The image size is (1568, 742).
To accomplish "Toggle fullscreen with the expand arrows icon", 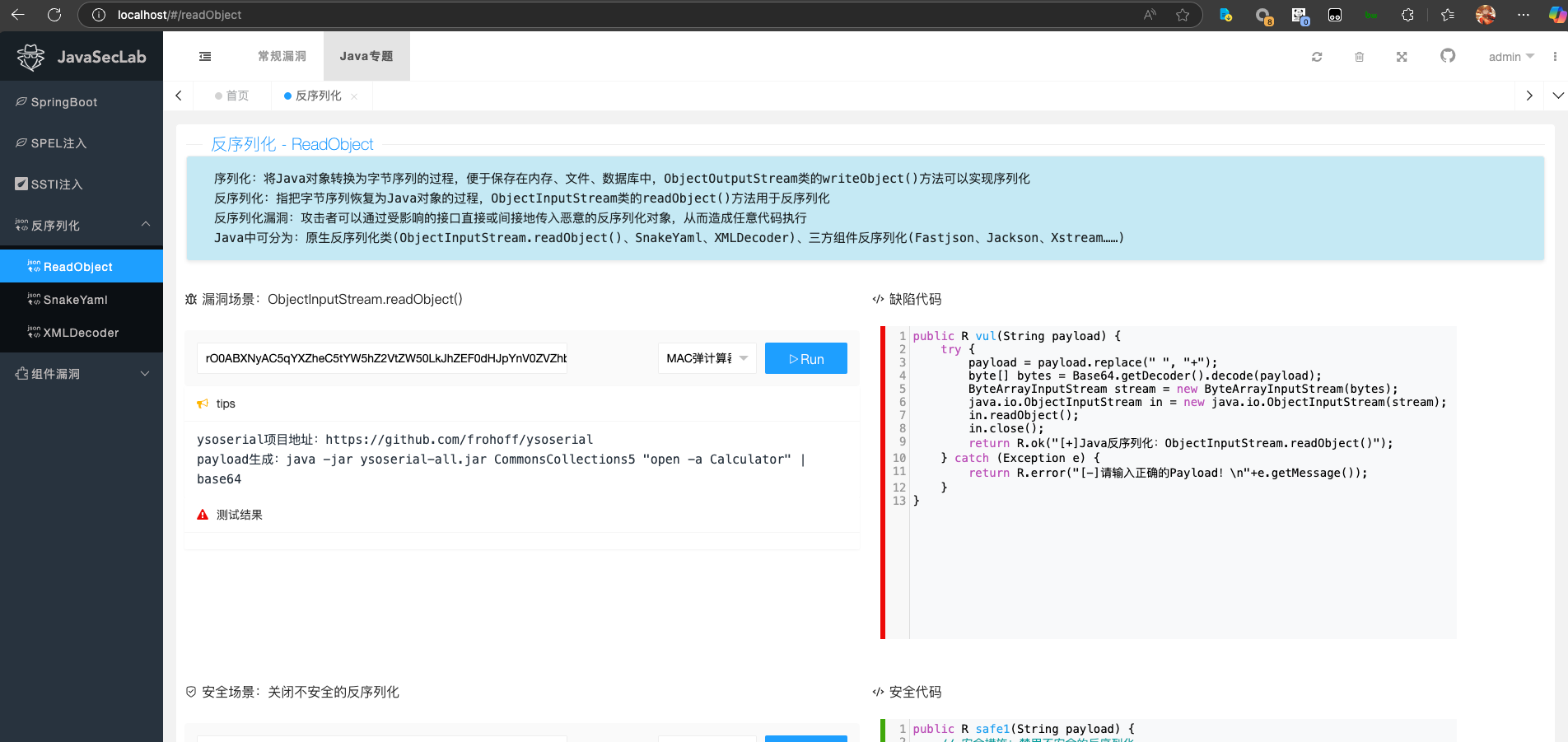I will [1402, 57].
